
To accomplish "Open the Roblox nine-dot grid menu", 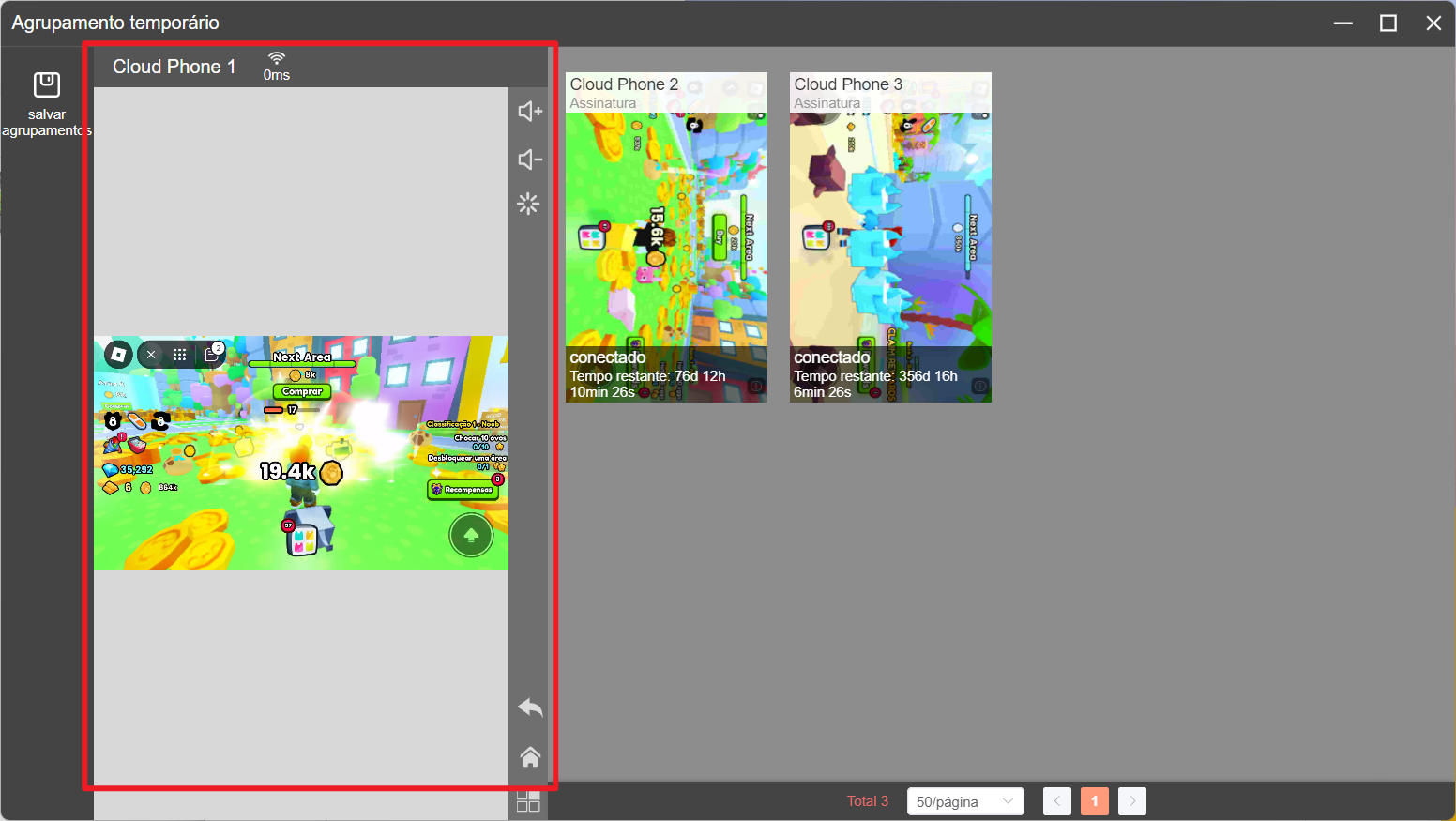I will click(180, 355).
